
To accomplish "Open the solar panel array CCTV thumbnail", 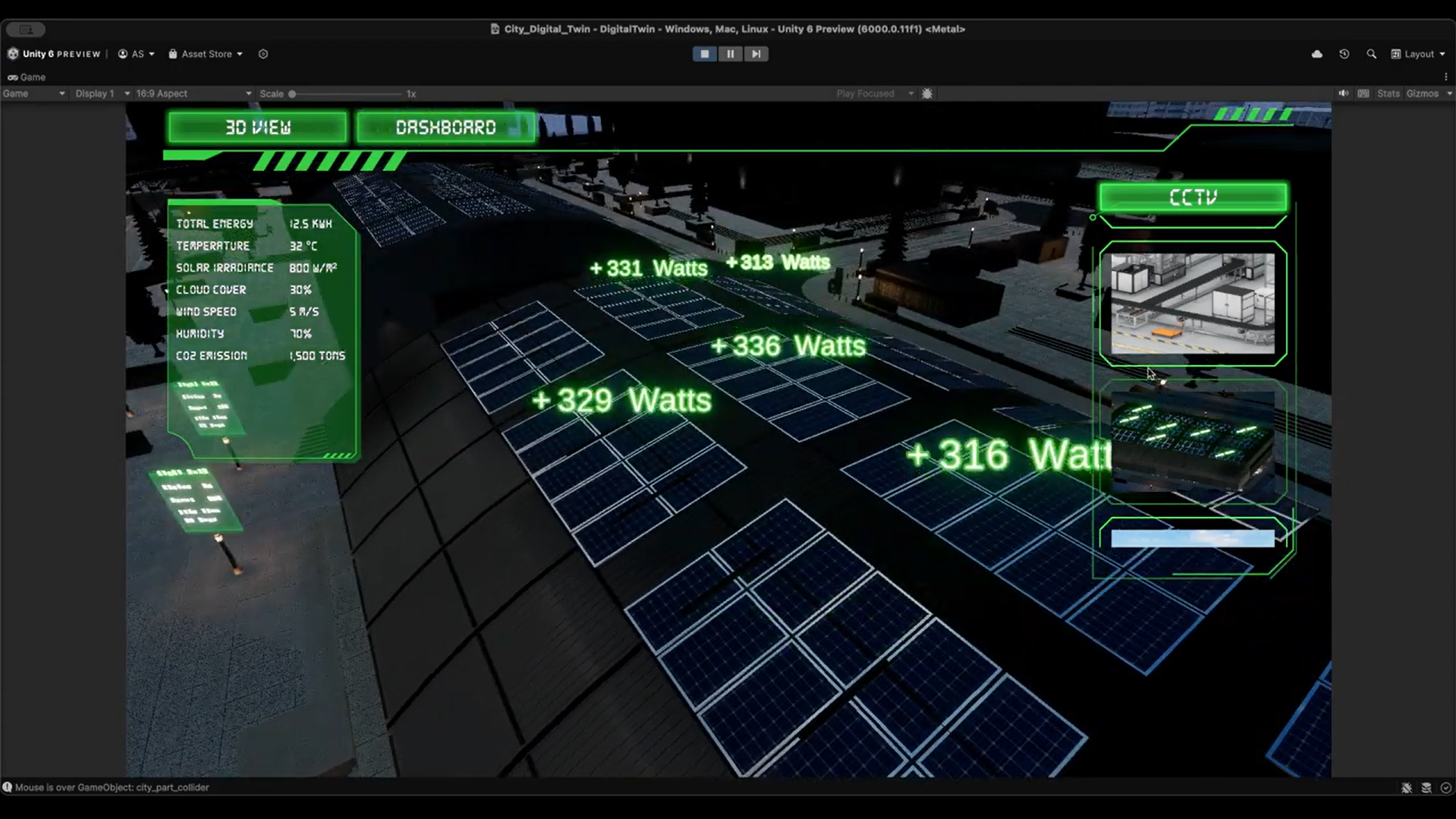I will pyautogui.click(x=1193, y=443).
